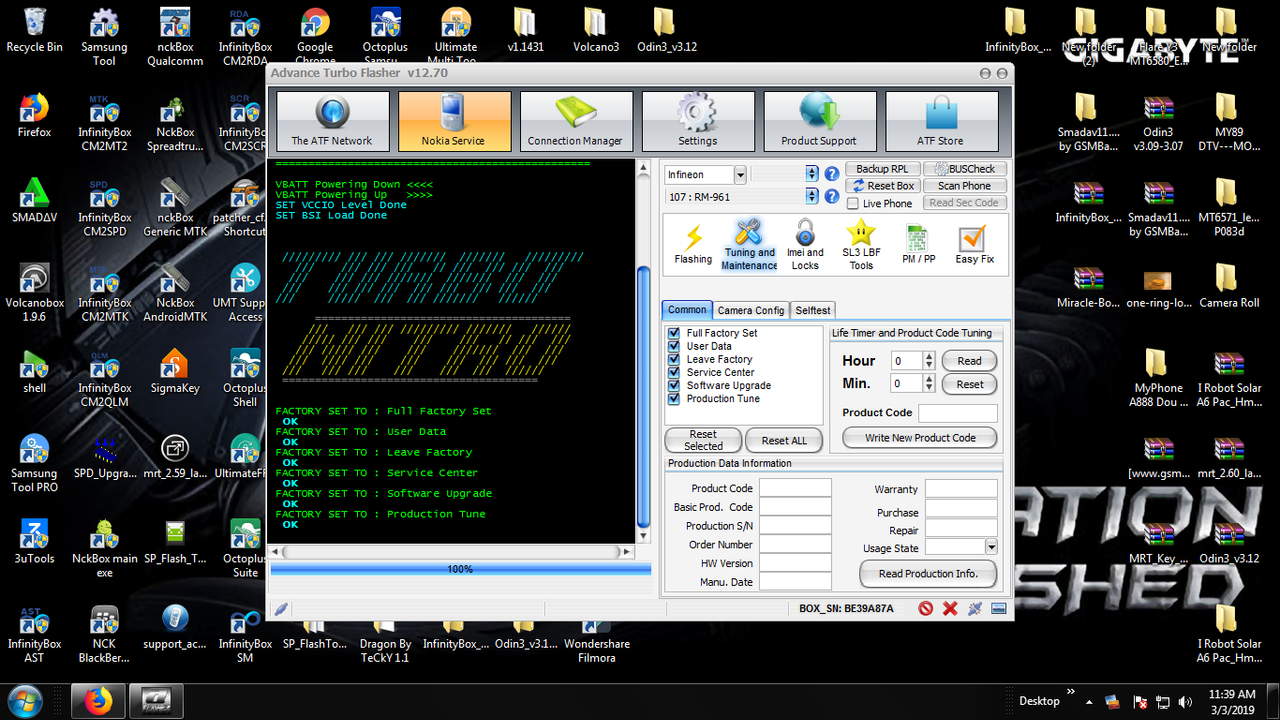Open Connection Manager
Image resolution: width=1280 pixels, height=720 pixels.
pyautogui.click(x=576, y=122)
